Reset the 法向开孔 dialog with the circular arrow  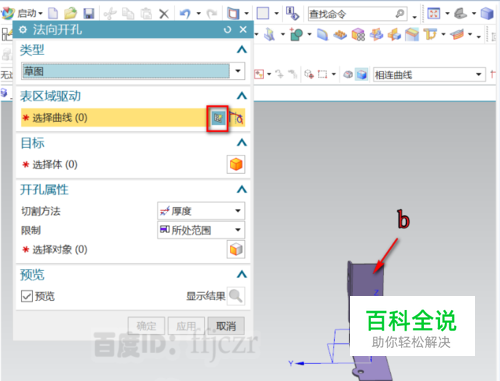tap(228, 30)
